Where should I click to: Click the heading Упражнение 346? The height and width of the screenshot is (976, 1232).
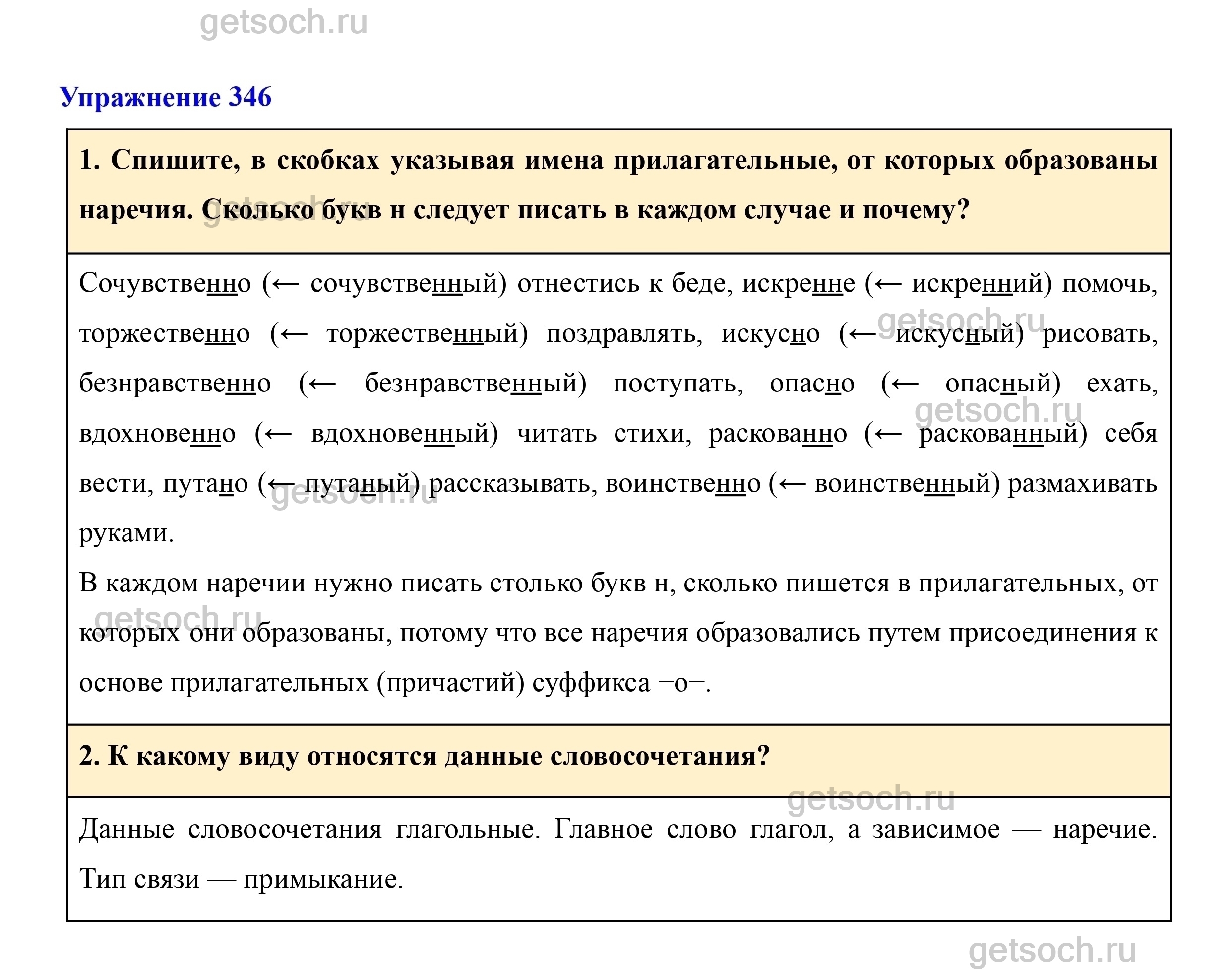pos(165,97)
